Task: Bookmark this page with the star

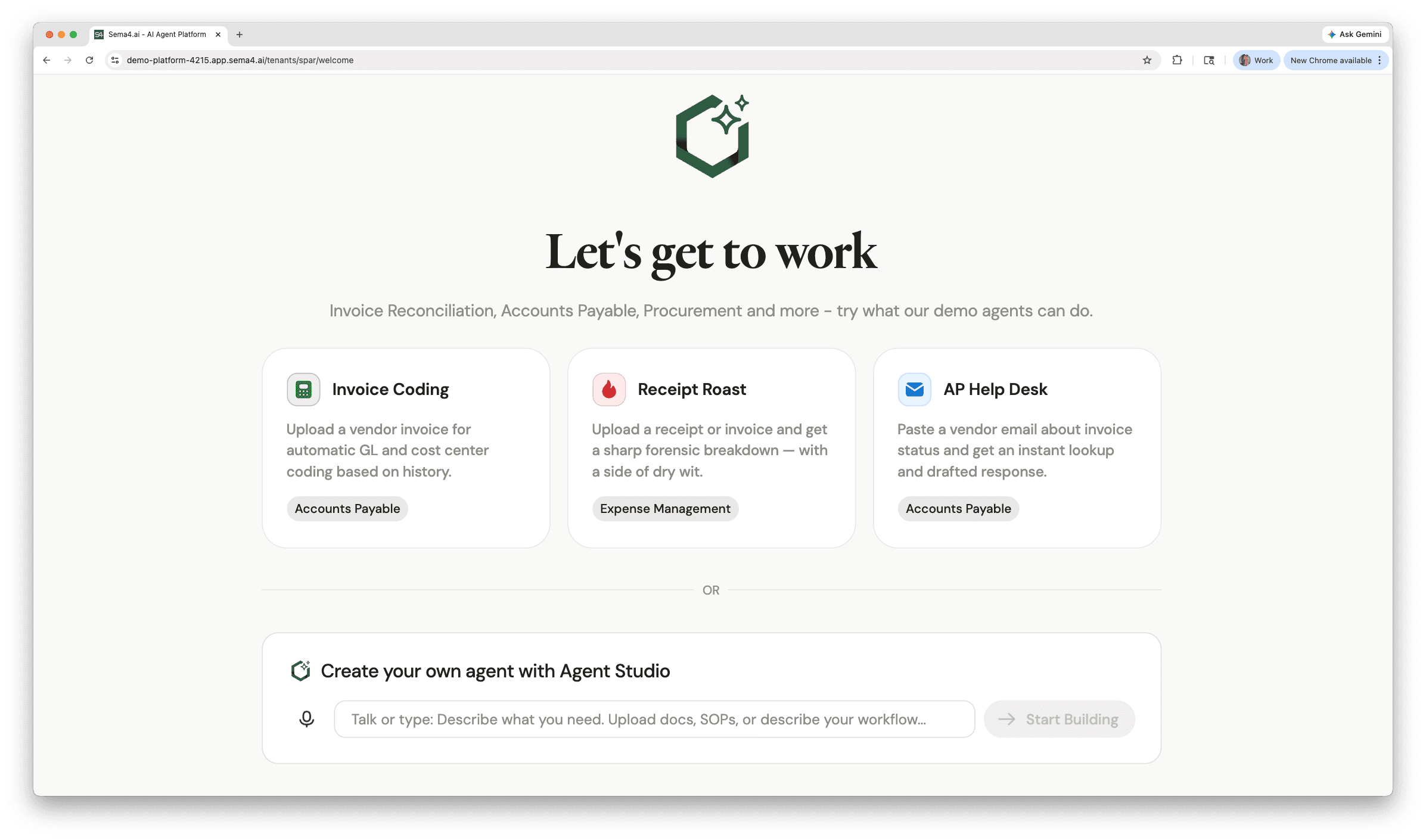Action: 1147,60
